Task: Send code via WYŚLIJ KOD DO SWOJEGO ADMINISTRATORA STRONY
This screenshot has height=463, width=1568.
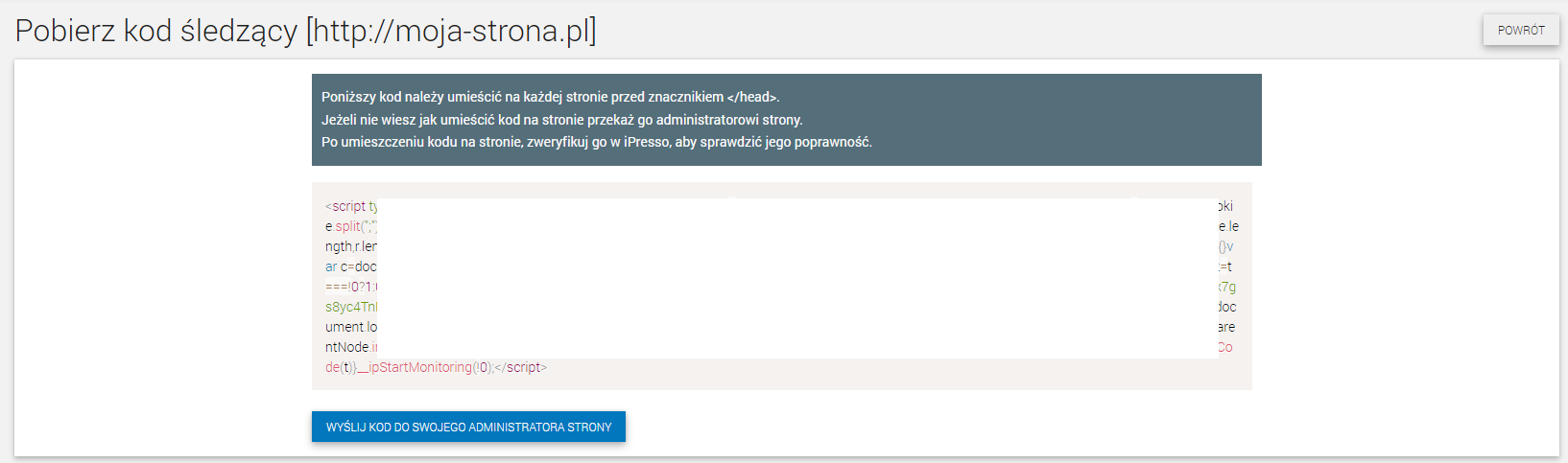Action: click(468, 427)
